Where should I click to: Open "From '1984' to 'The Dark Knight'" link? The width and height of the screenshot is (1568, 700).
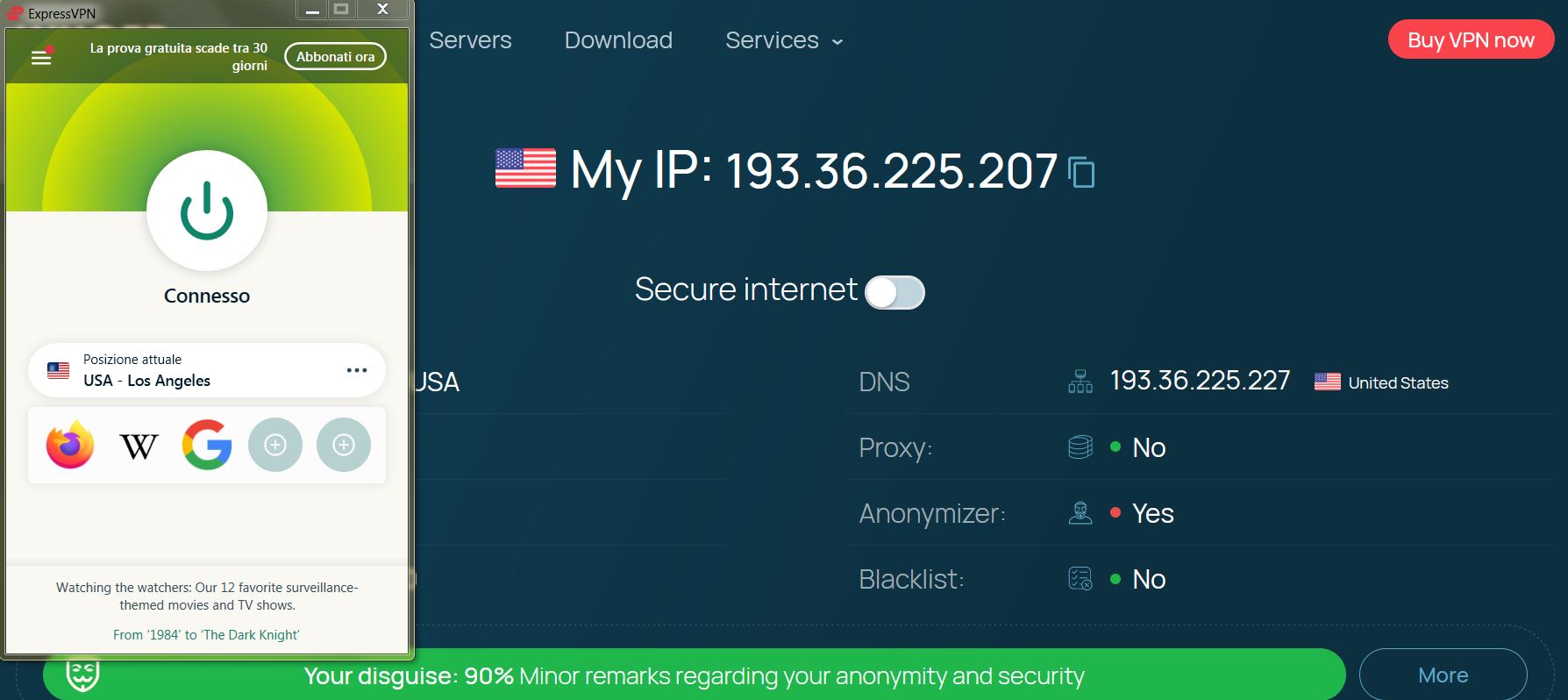coord(206,634)
